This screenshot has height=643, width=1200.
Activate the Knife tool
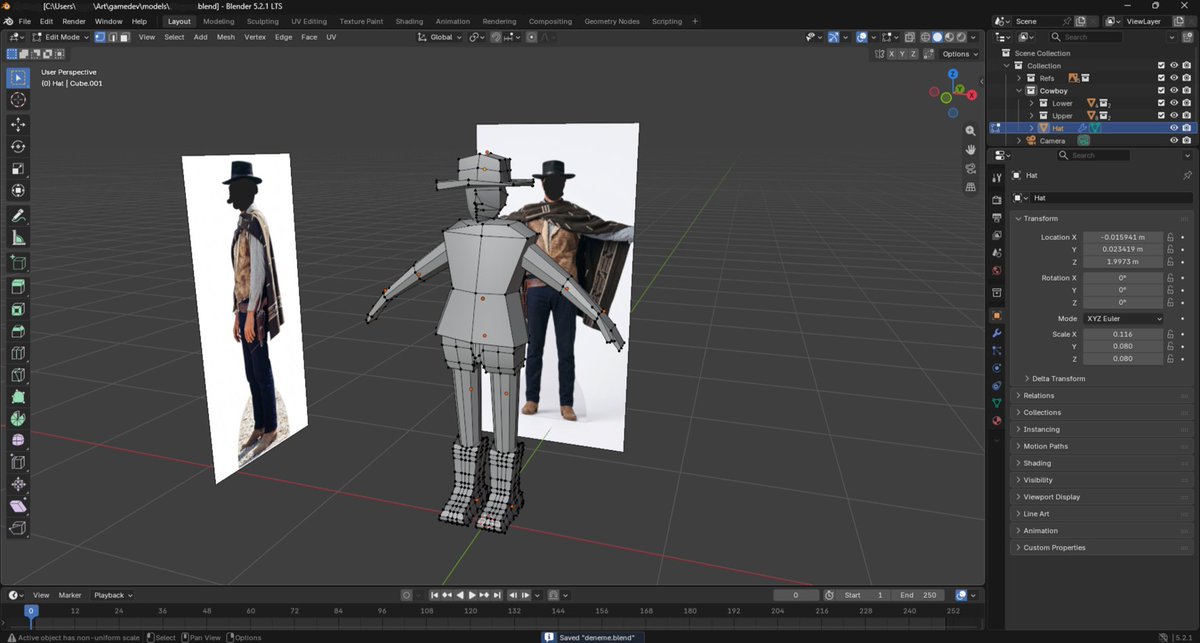[18, 376]
